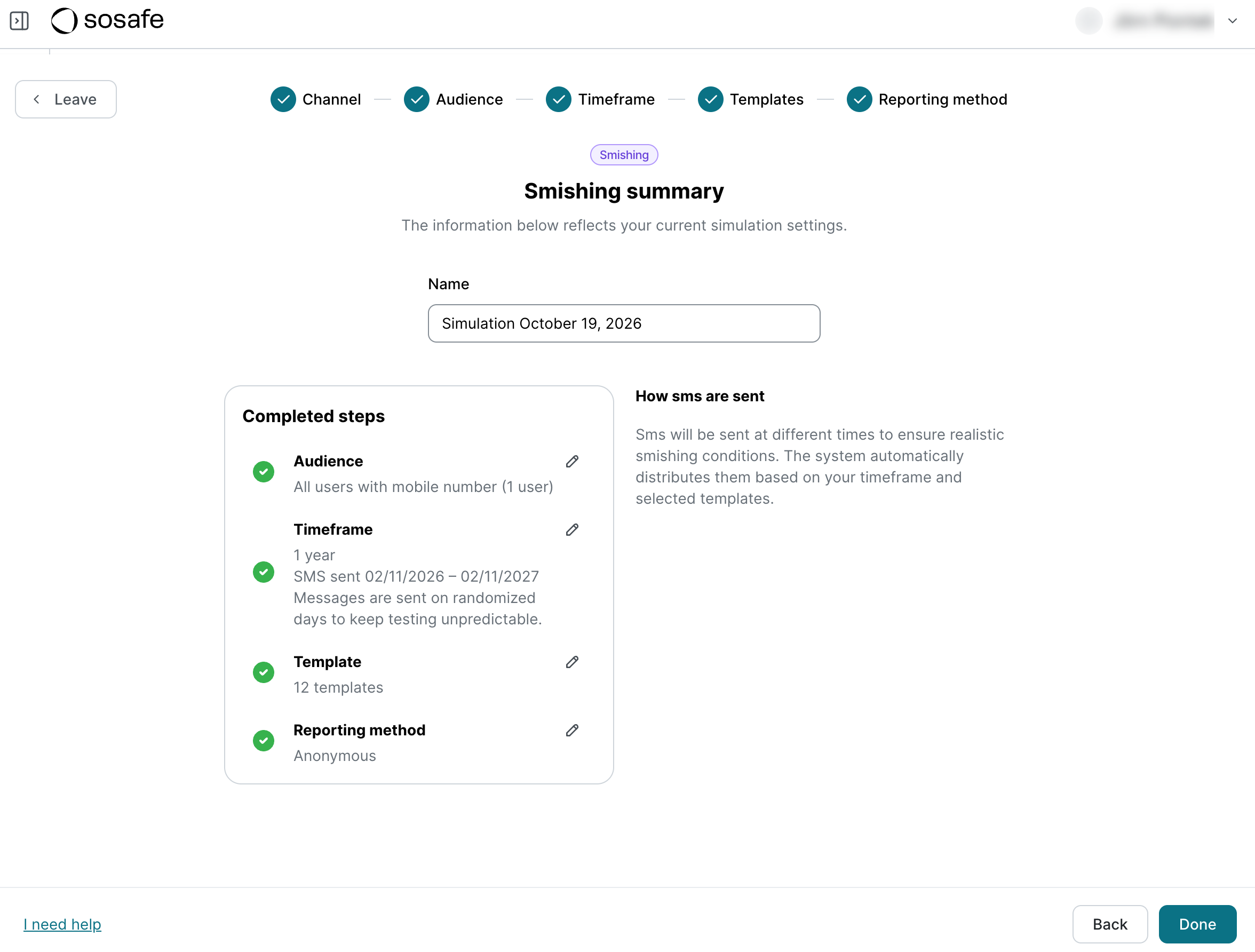Click the sosafe logo
This screenshot has height=952, width=1255.
click(x=107, y=20)
